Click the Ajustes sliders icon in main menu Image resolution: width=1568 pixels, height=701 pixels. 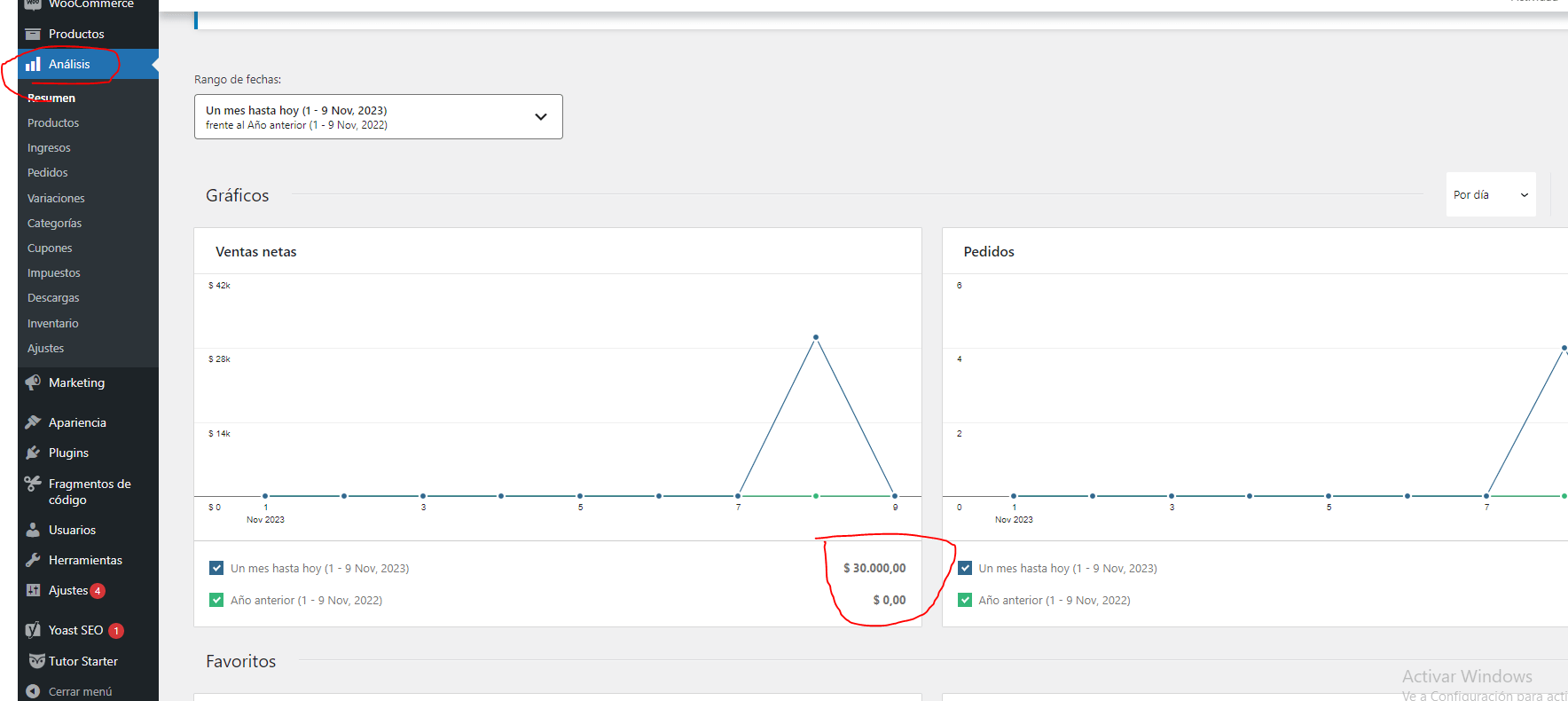click(33, 590)
